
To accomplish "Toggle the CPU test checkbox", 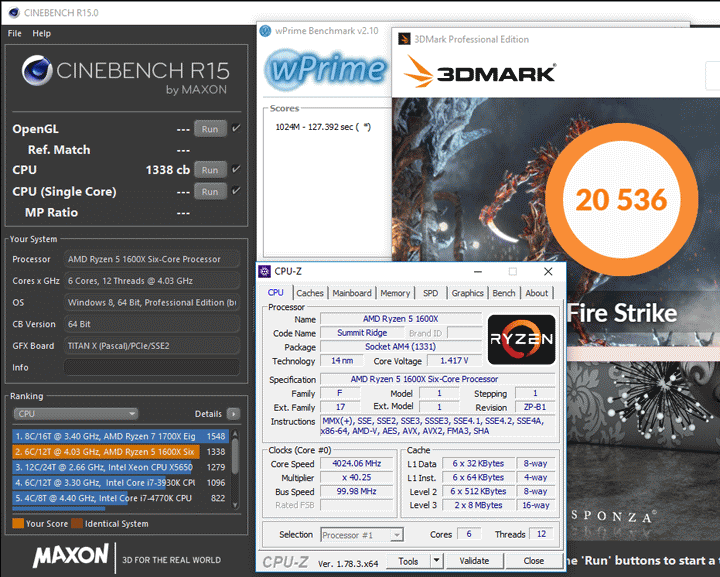I will tap(236, 169).
